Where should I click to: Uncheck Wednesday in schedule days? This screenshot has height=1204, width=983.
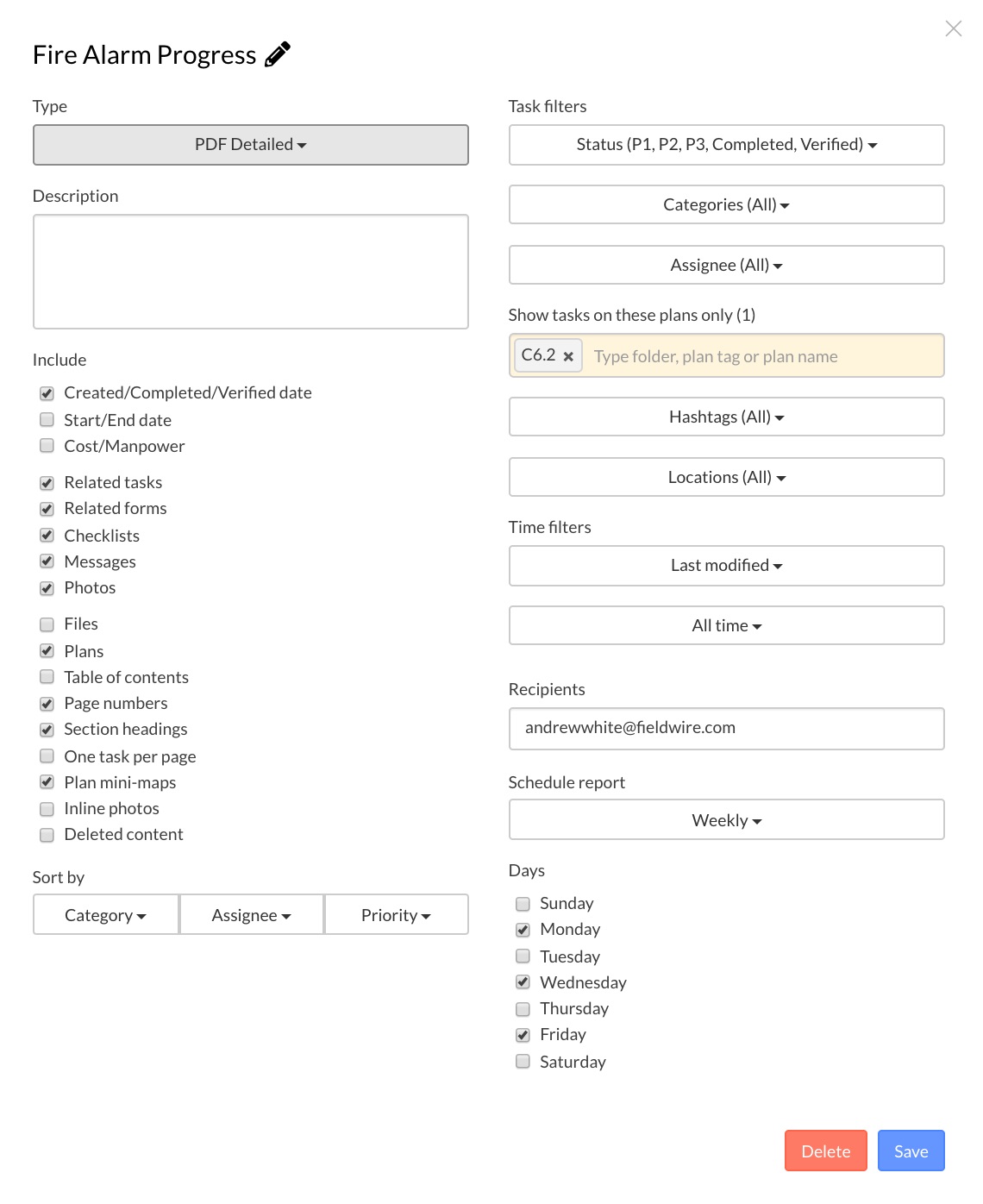[x=523, y=982]
